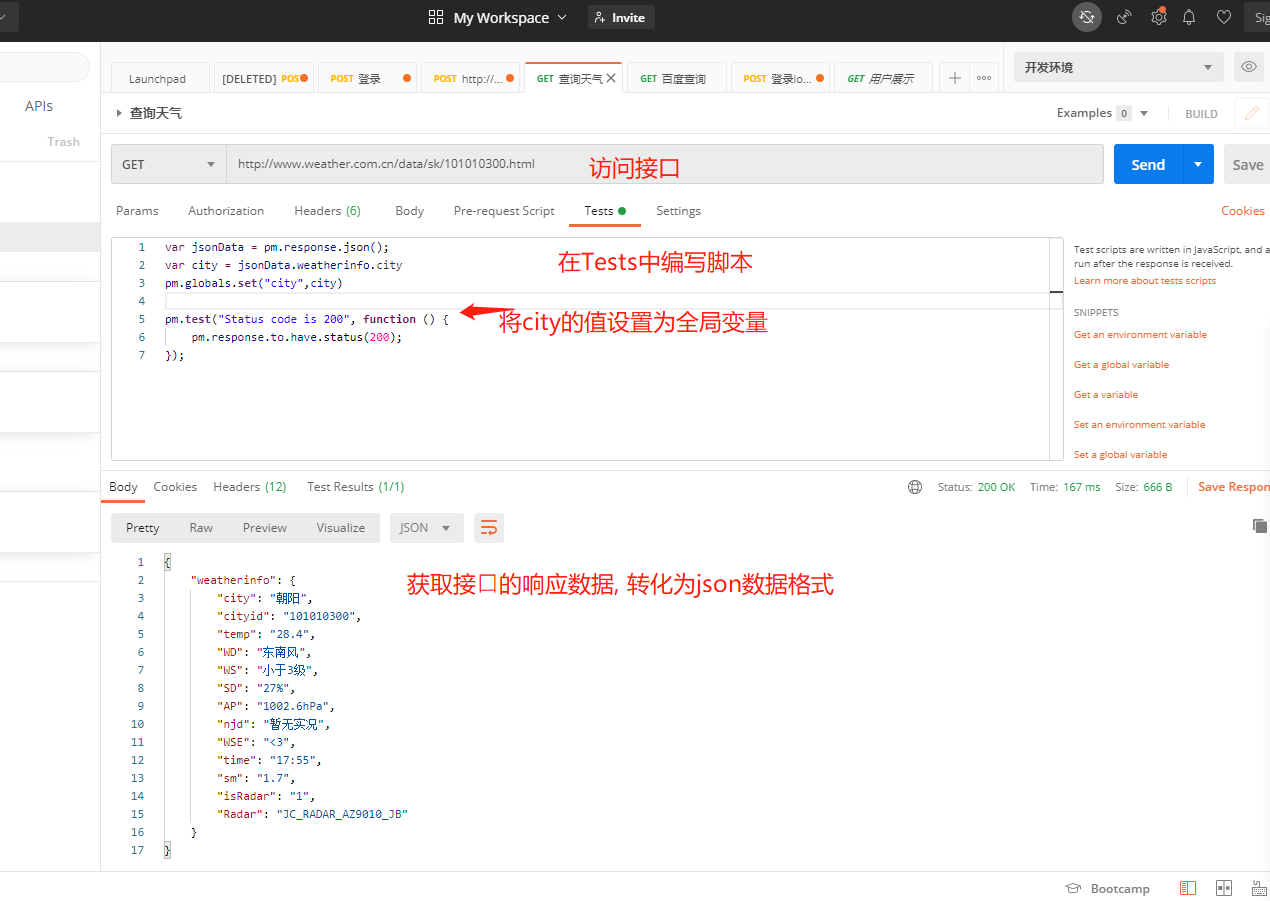Expand the Examples 0 dropdown
1270x901 pixels.
[x=1144, y=113]
